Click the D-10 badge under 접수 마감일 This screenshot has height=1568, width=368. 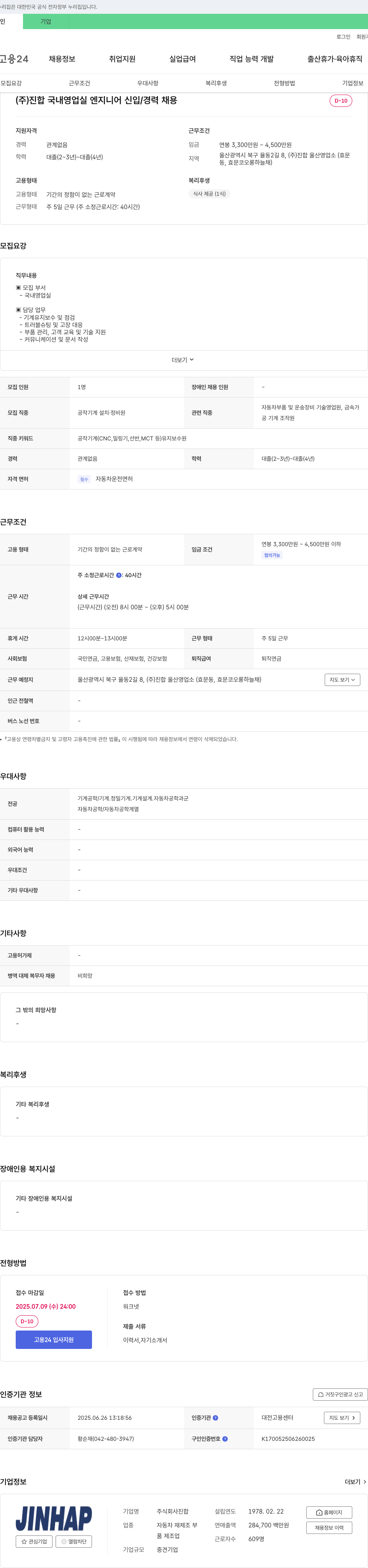27,1321
